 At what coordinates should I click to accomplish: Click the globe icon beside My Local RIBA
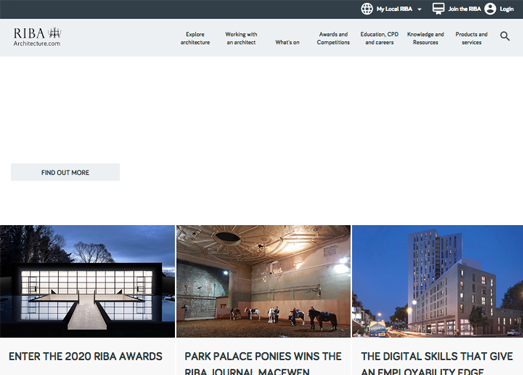367,9
